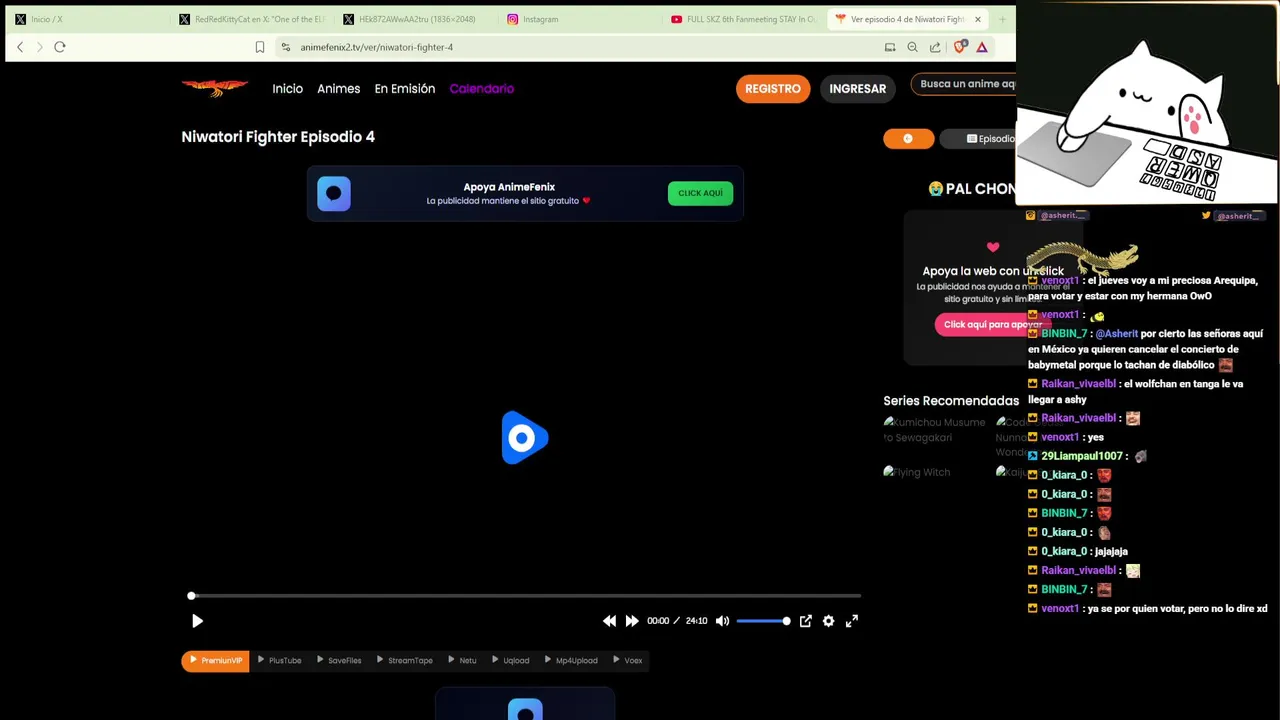Click the address bar URL field

(376, 47)
